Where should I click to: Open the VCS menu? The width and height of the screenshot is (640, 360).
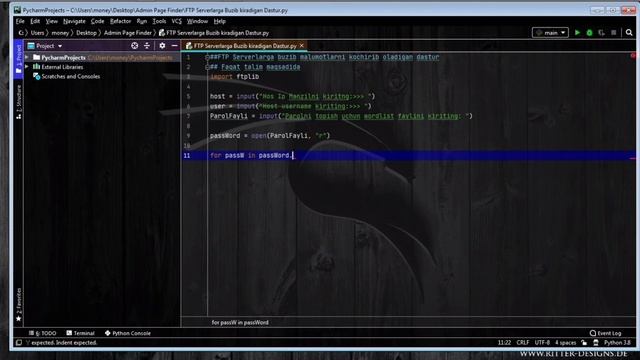[x=176, y=21]
